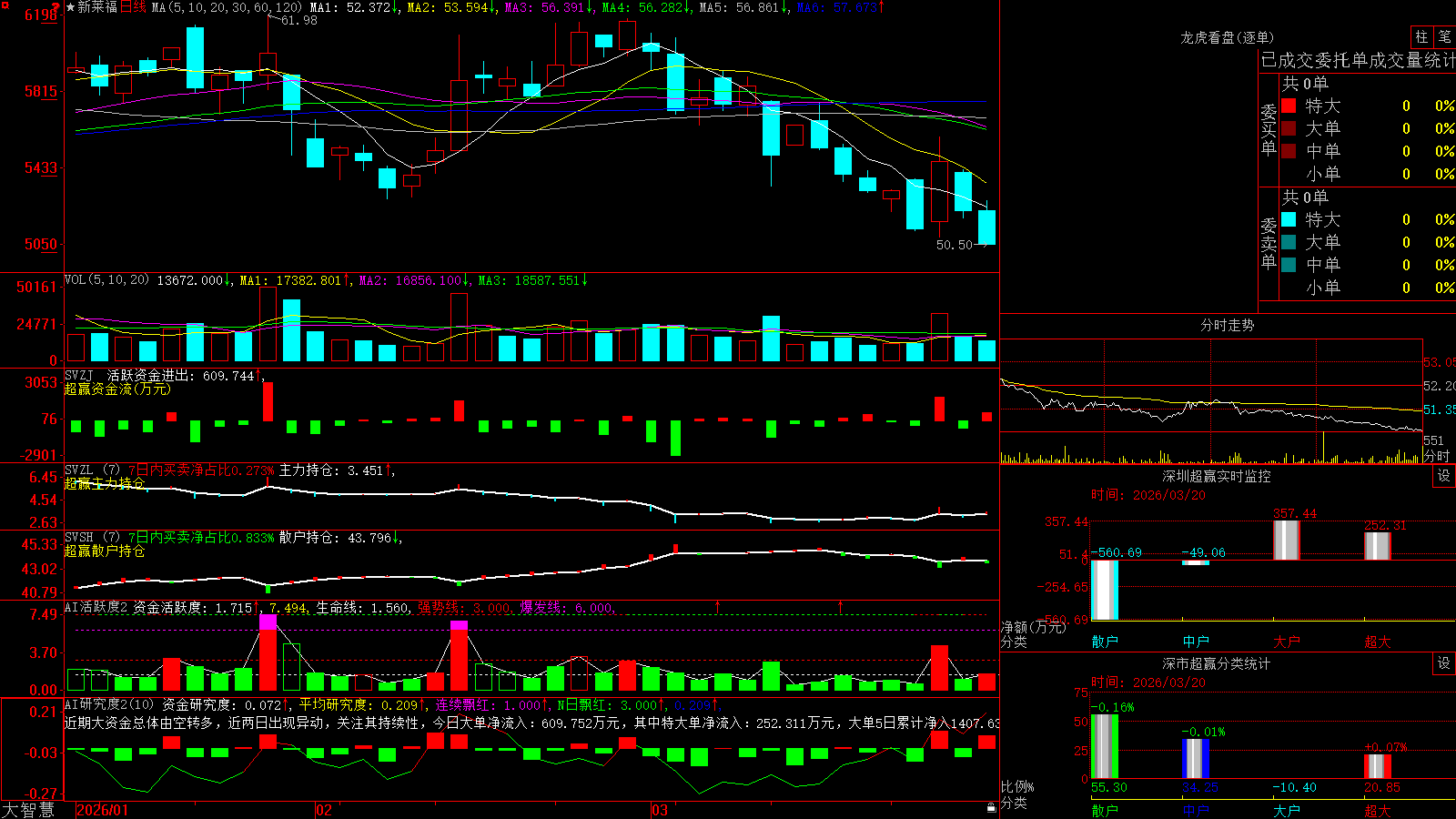Click teal 大单 swatch in 委卖单
The image size is (1456, 819).
click(1289, 242)
